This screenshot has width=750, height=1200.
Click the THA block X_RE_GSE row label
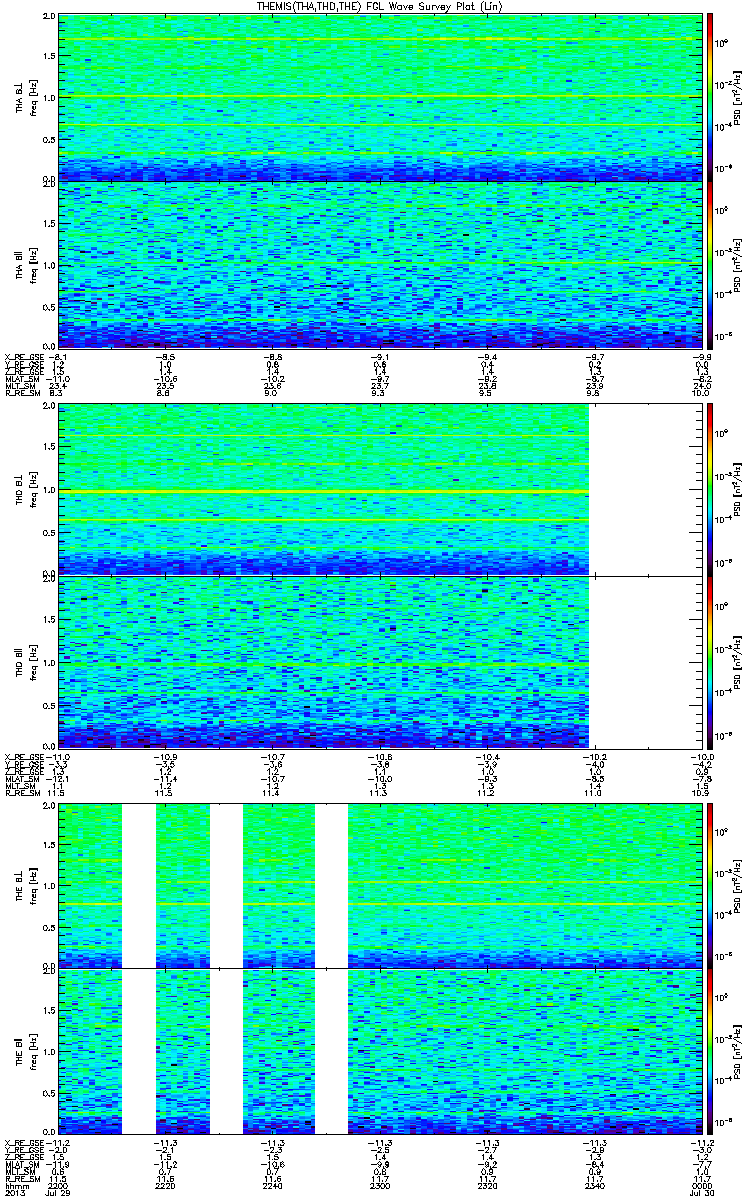point(22,356)
